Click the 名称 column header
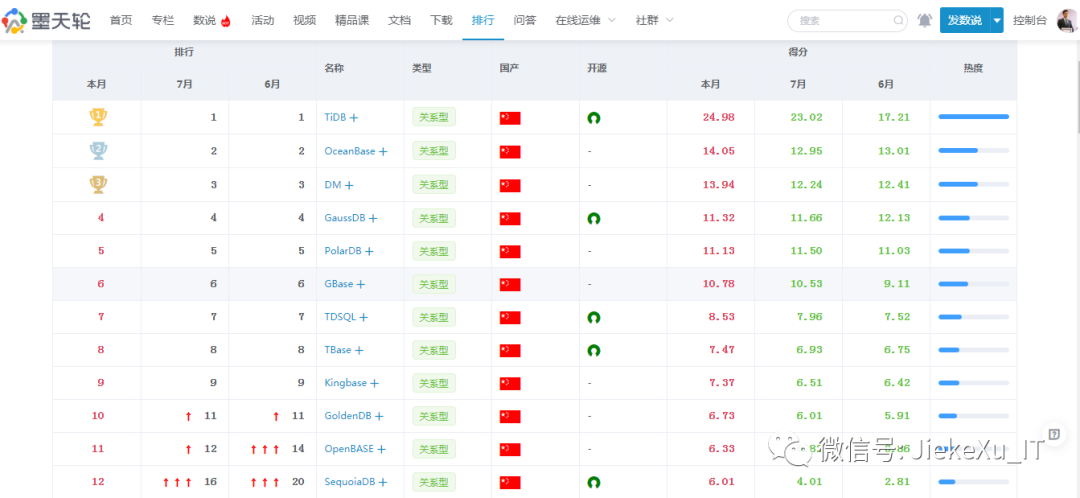Image resolution: width=1080 pixels, height=498 pixels. click(x=334, y=68)
